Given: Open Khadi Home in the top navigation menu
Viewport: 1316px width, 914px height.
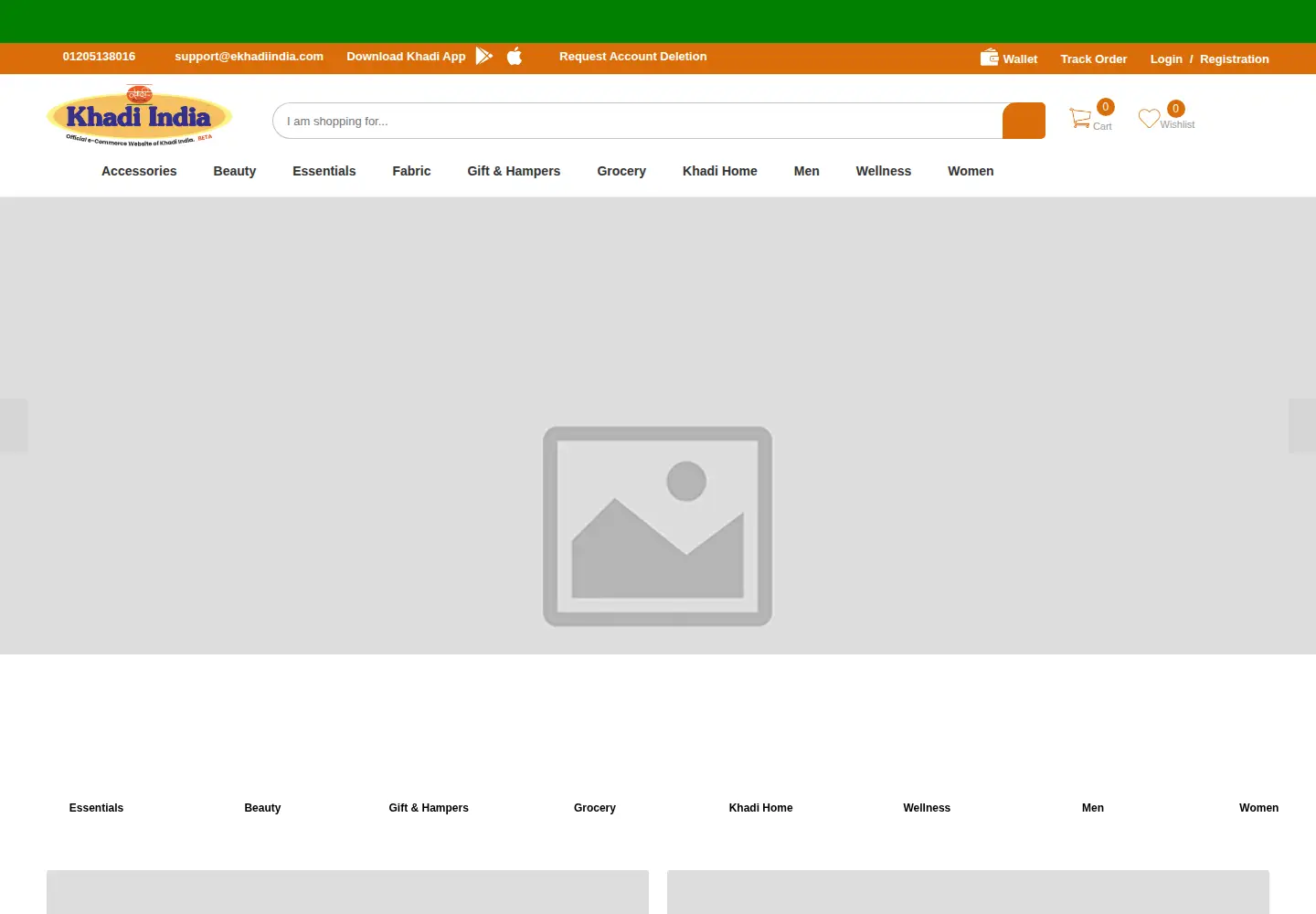Looking at the screenshot, I should pyautogui.click(x=720, y=171).
